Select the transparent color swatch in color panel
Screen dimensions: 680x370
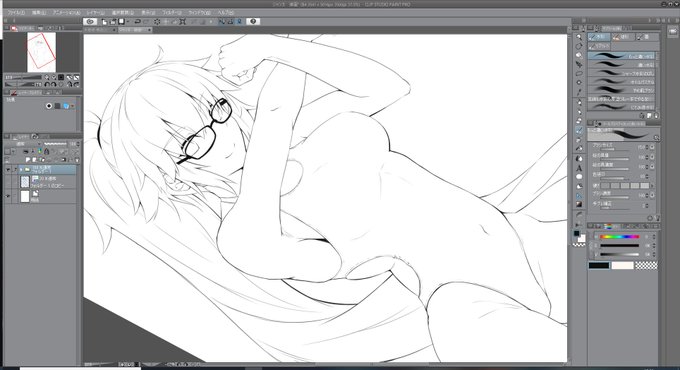click(x=646, y=265)
